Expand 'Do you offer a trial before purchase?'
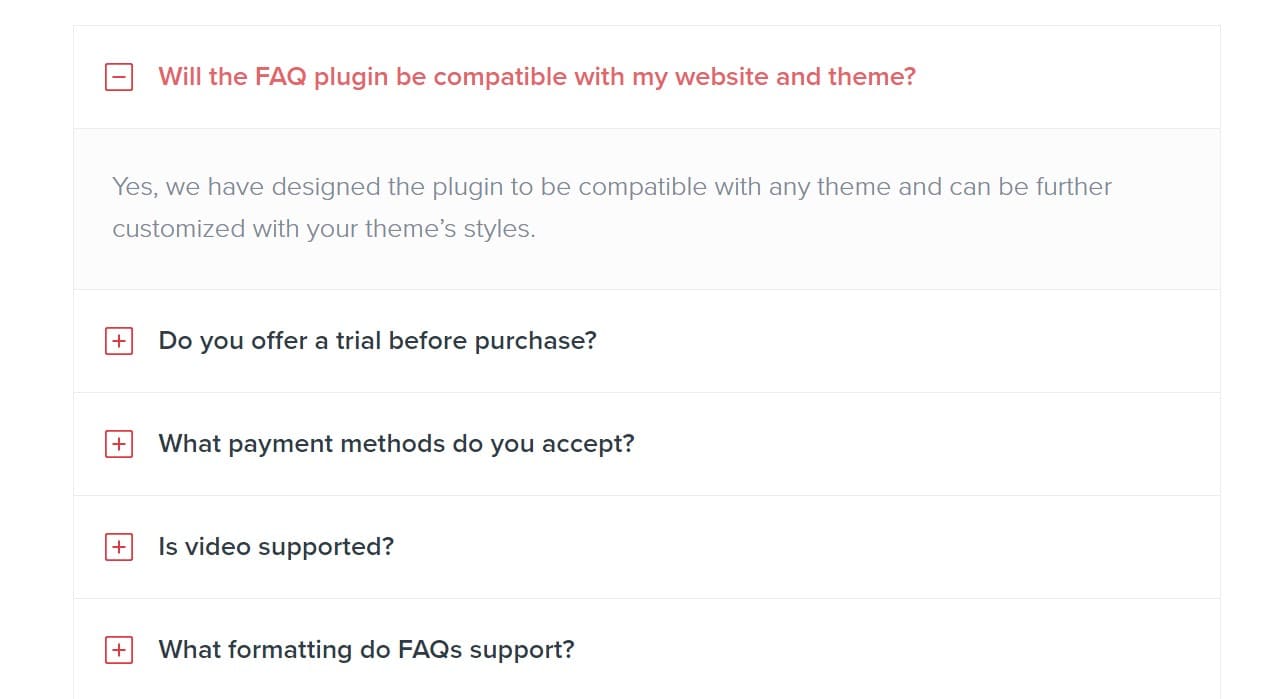This screenshot has width=1288, height=699. [x=376, y=340]
